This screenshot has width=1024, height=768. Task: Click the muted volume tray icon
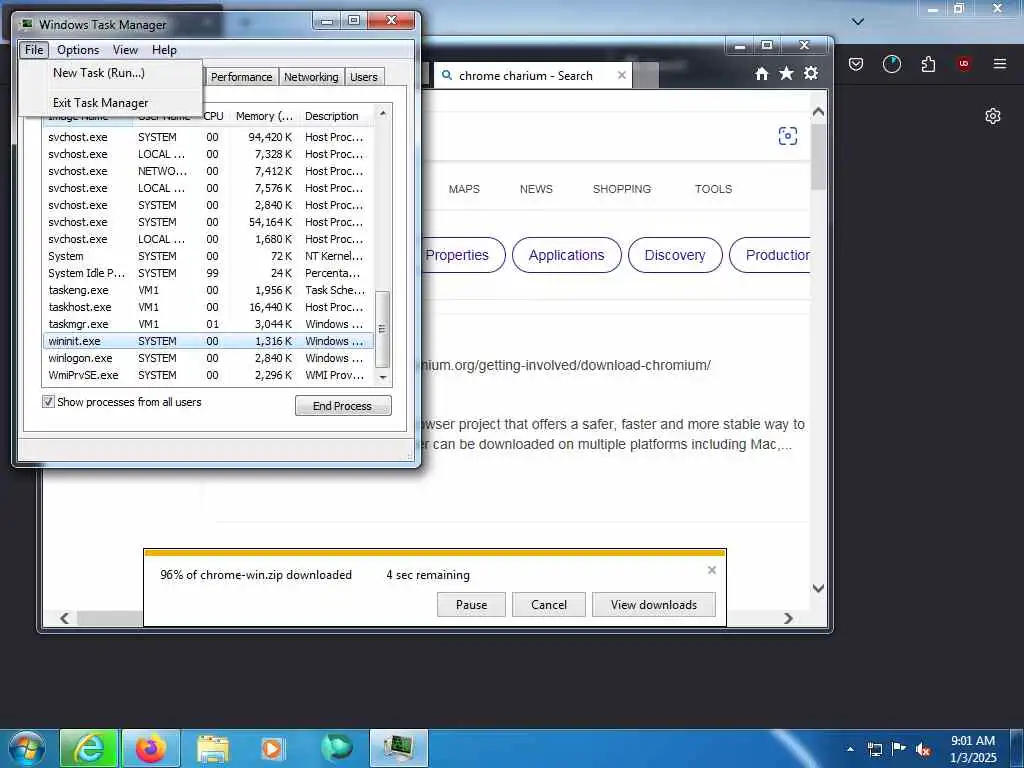click(x=923, y=749)
